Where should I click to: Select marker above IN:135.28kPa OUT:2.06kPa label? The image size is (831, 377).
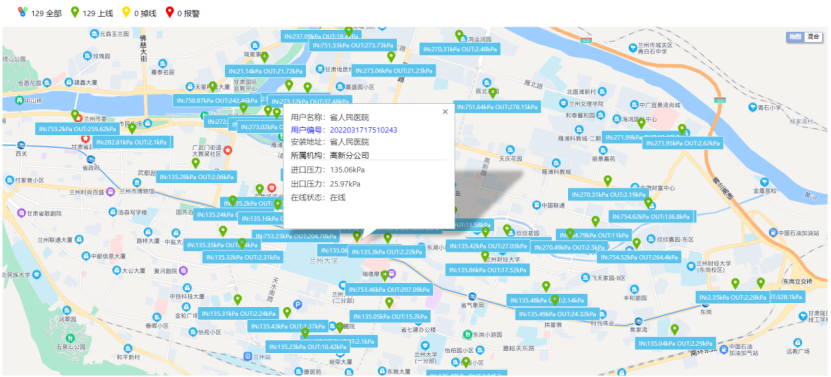point(196,163)
